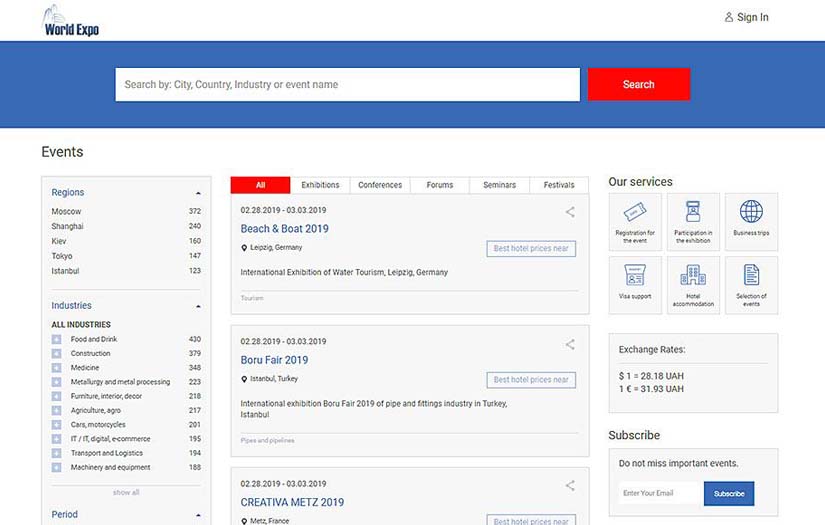Check IT, digital, e-commerce box

point(56,439)
